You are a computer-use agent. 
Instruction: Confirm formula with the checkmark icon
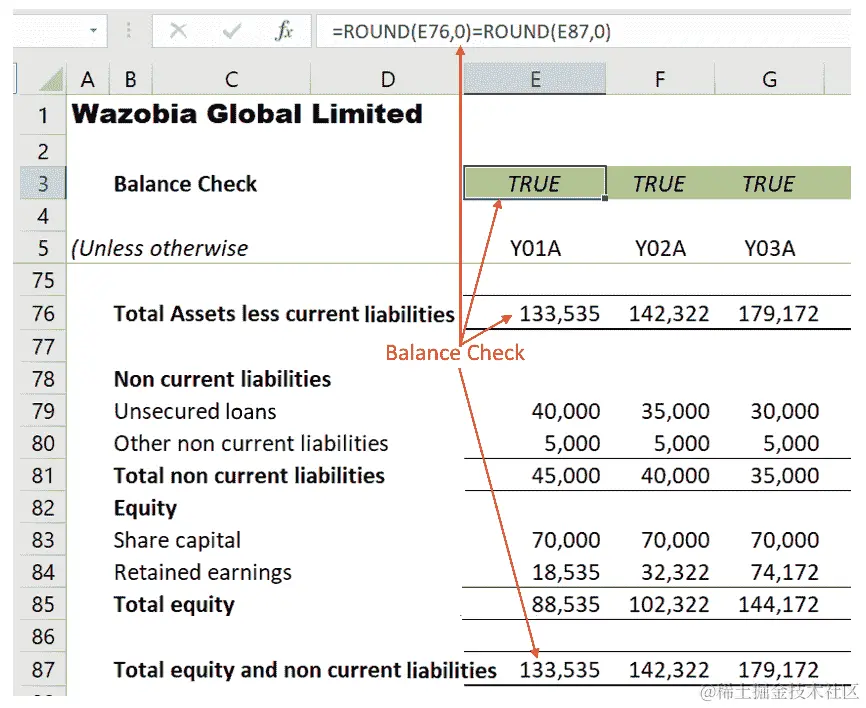231,31
